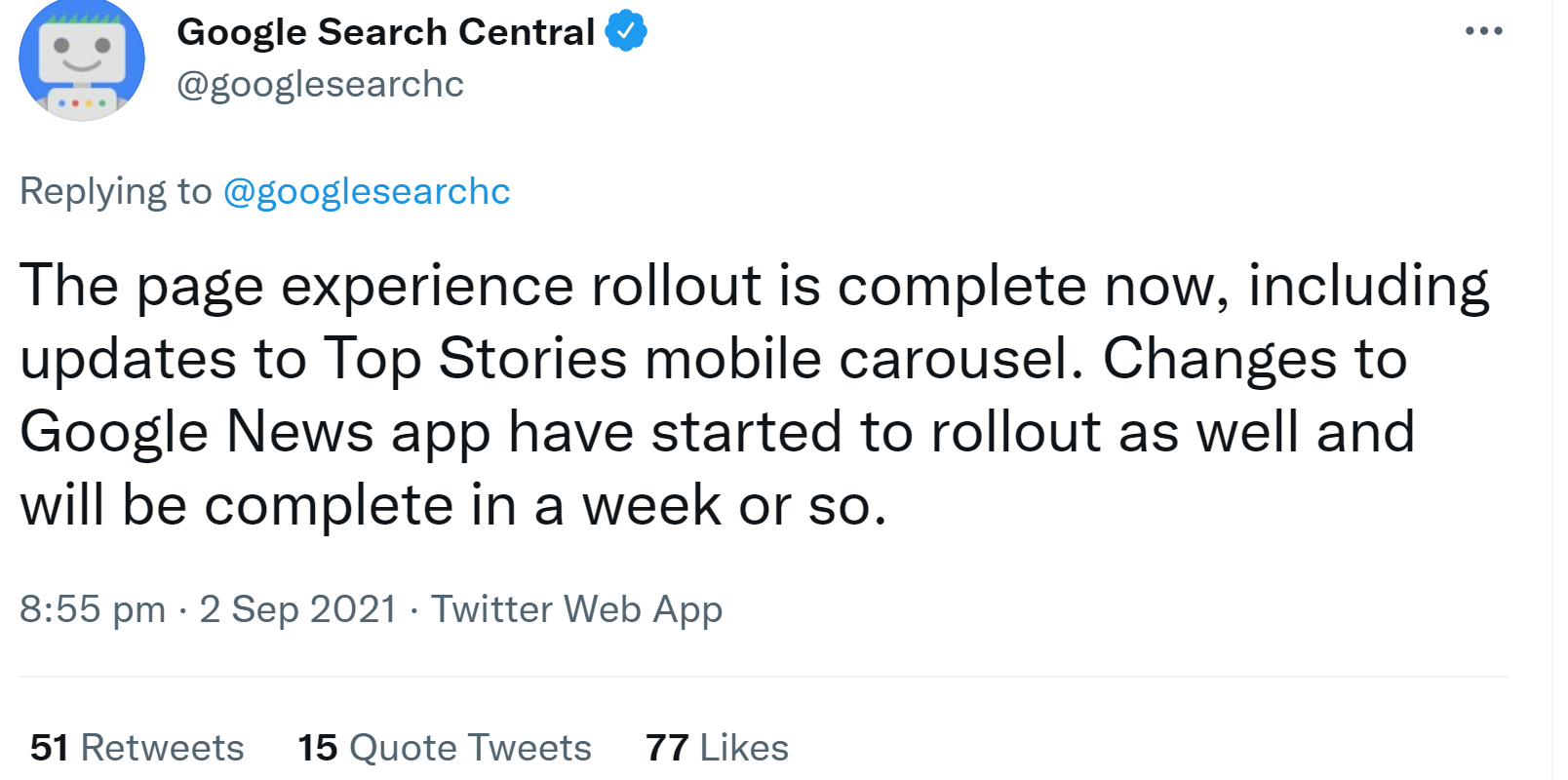Viewport: 1568px width, 780px height.
Task: Open the three-dot More options menu
Action: point(1483,31)
